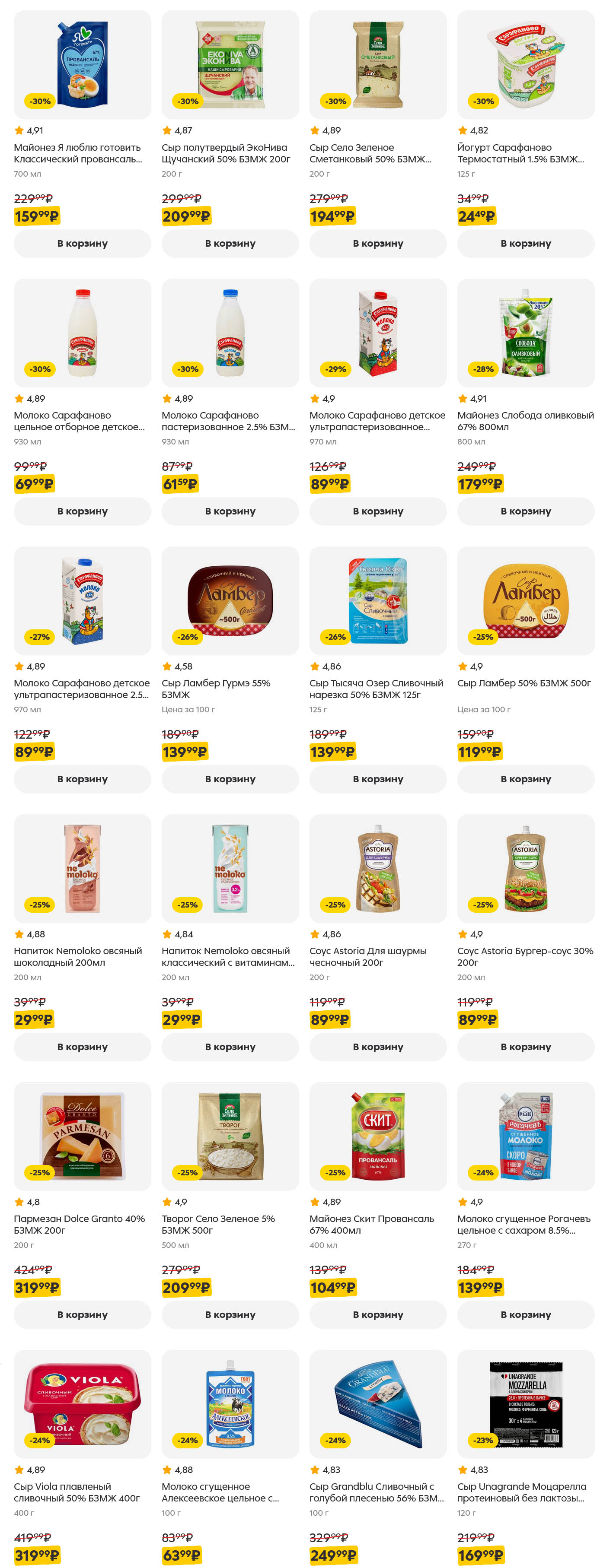This screenshot has width=616, height=1568.
Task: Click the Viola плавленый cheese thumbnail
Action: (82, 1404)
